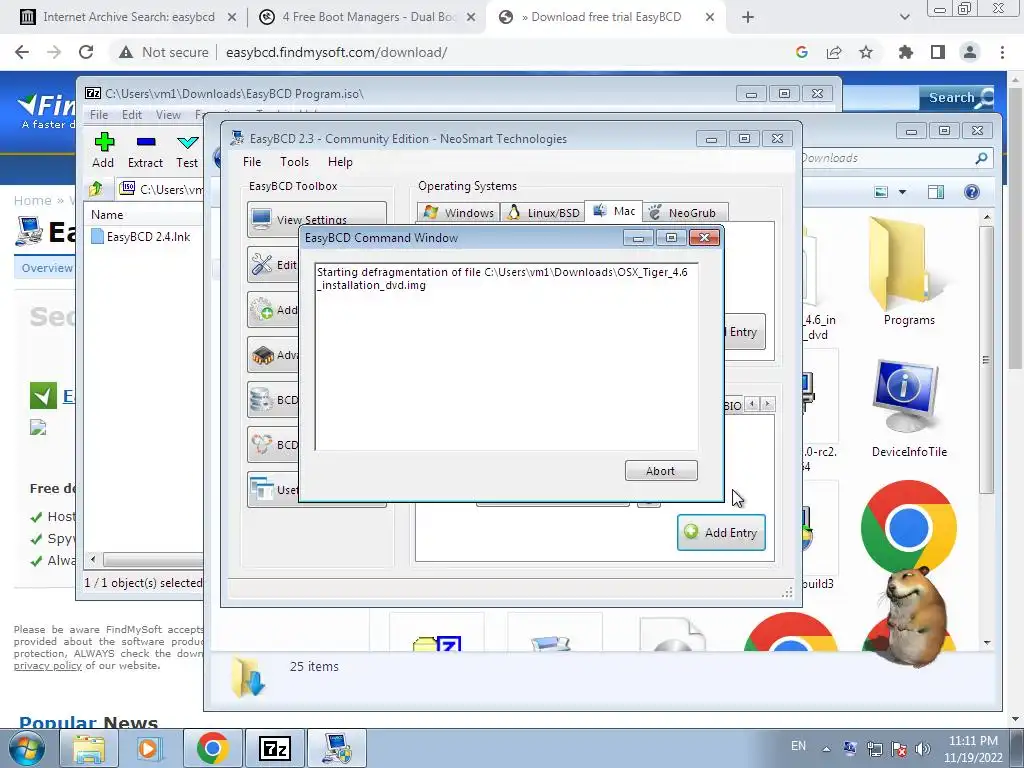The image size is (1024, 768).
Task: Open the Chrome extensions puzzle icon
Action: 906,52
